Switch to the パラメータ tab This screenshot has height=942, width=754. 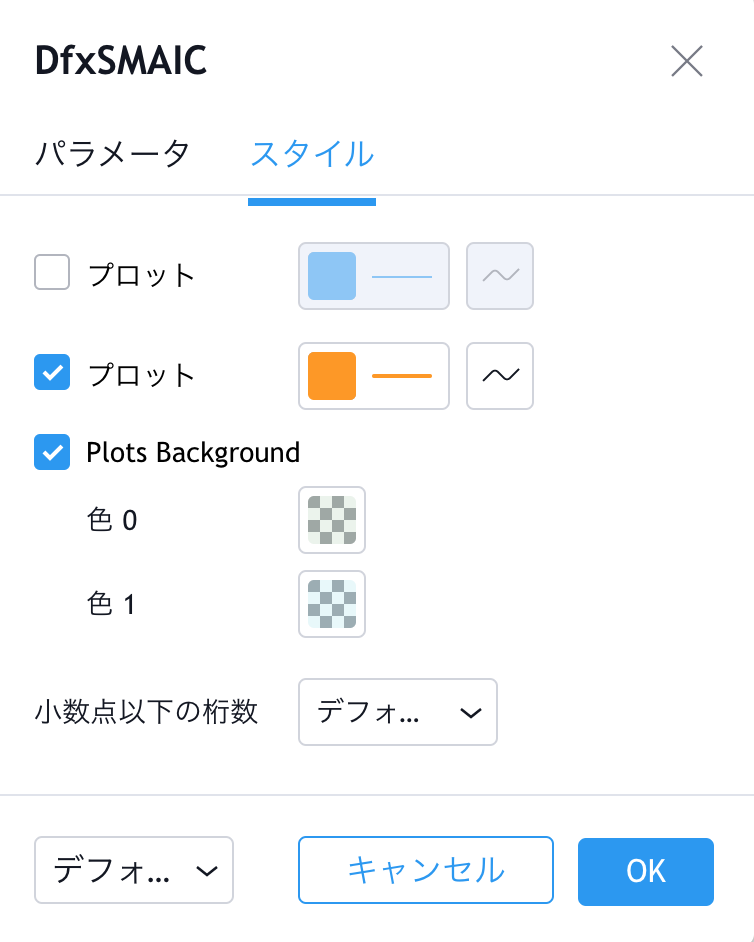(x=112, y=154)
